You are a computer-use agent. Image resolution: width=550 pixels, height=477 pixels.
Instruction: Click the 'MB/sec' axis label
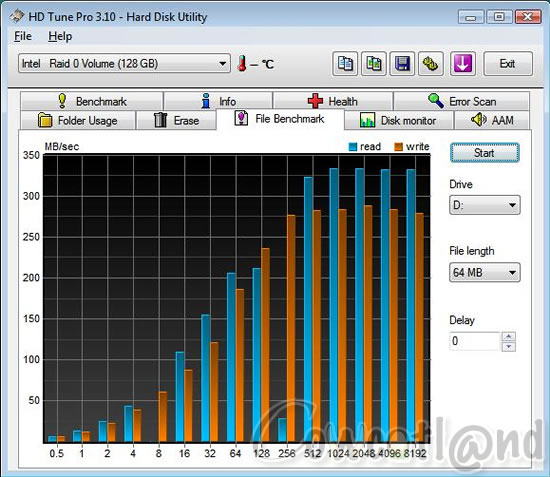pyautogui.click(x=62, y=147)
